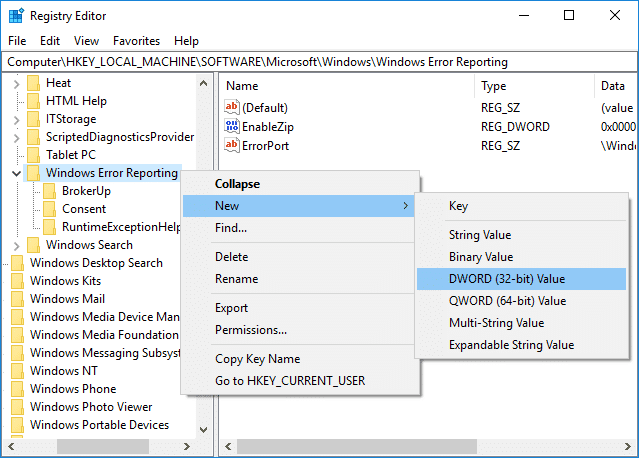Create a new Binary Value
Image resolution: width=639 pixels, height=458 pixels.
[x=522, y=257]
